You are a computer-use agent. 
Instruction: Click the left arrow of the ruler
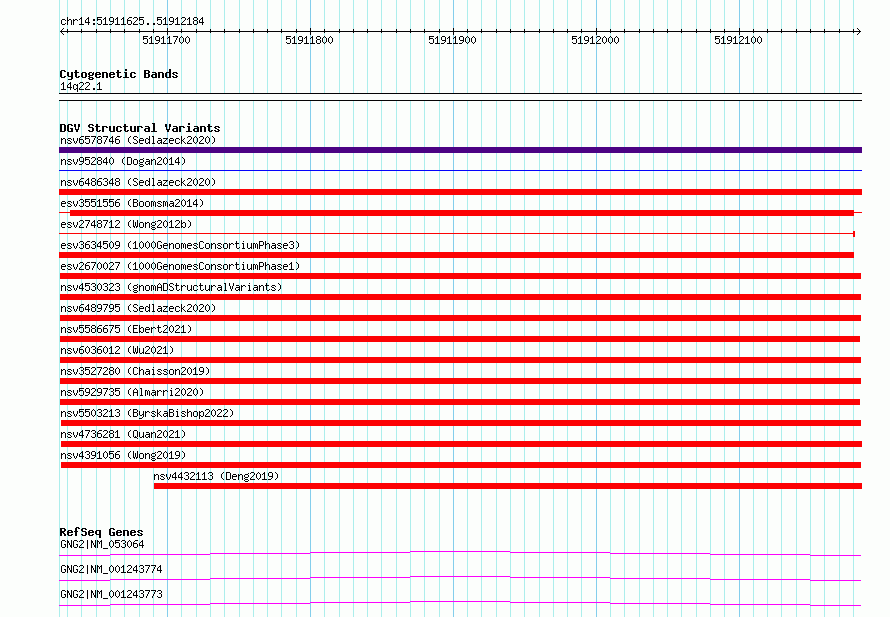pos(62,32)
